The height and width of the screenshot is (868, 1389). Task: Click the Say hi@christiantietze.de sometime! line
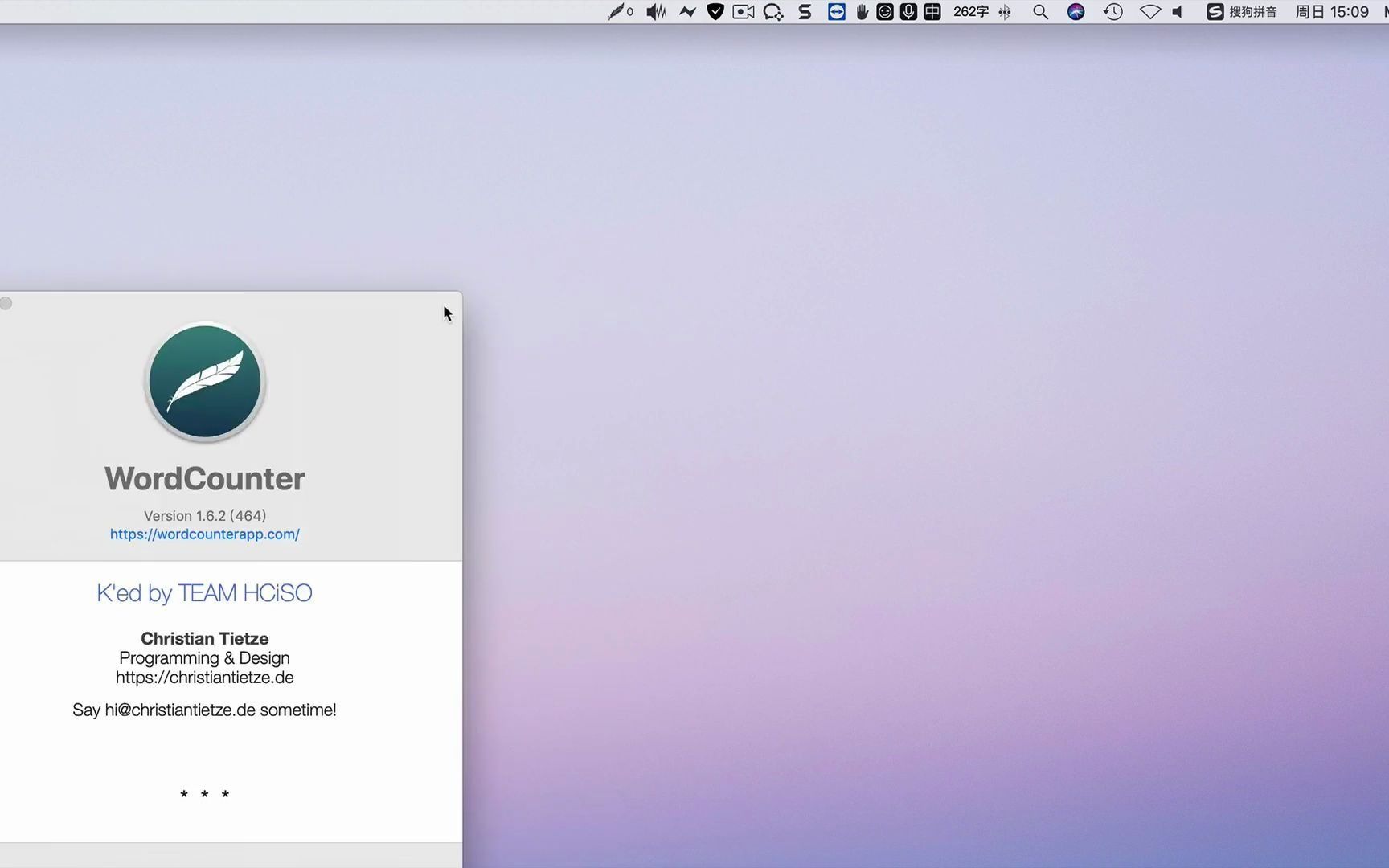click(204, 710)
